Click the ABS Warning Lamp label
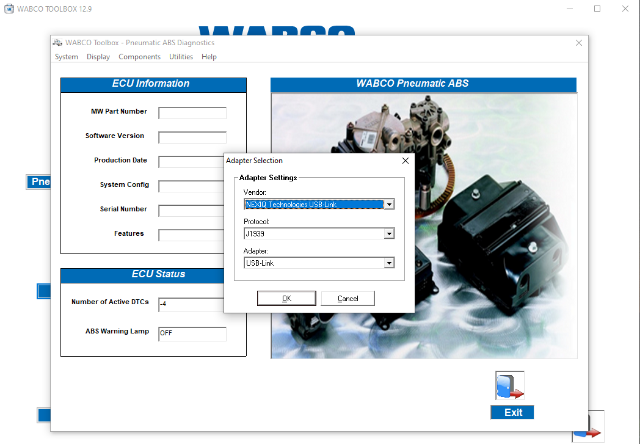Screen dimensions: 640x444 117,331
